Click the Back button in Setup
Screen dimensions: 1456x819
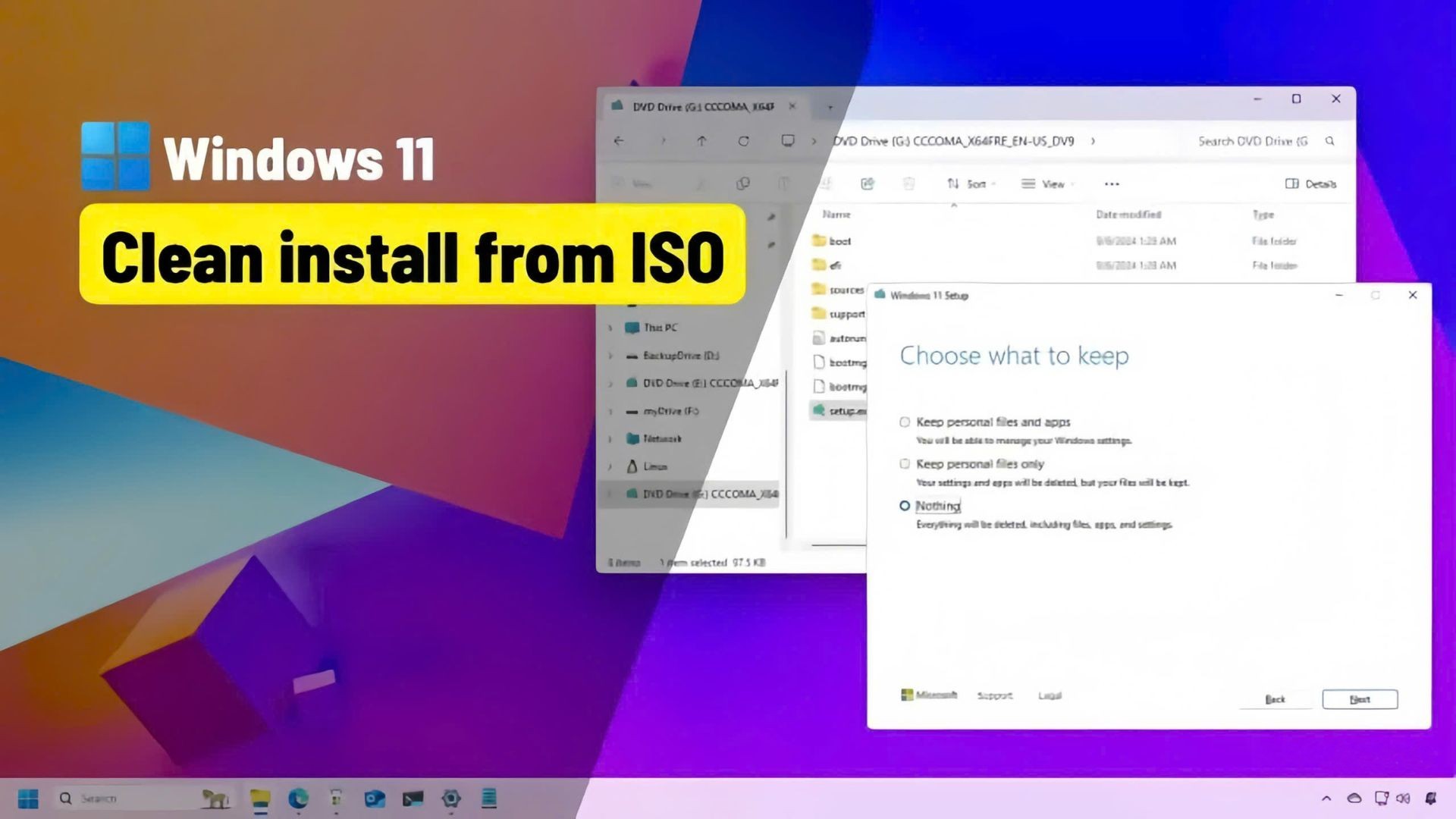(x=1275, y=699)
